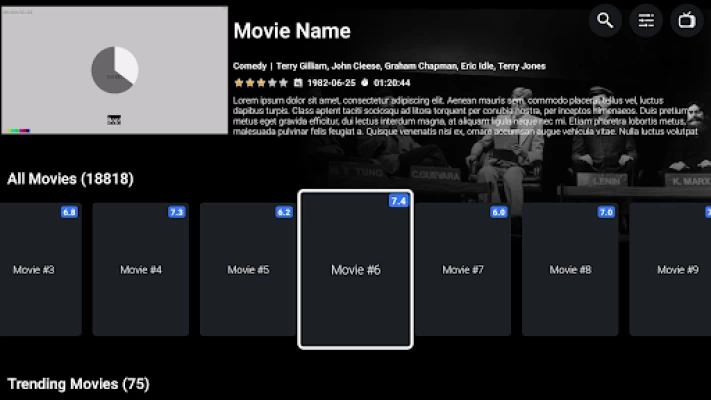Viewport: 711px width, 400px height.
Task: Click the 6.8 rating badge
Action: [69, 212]
